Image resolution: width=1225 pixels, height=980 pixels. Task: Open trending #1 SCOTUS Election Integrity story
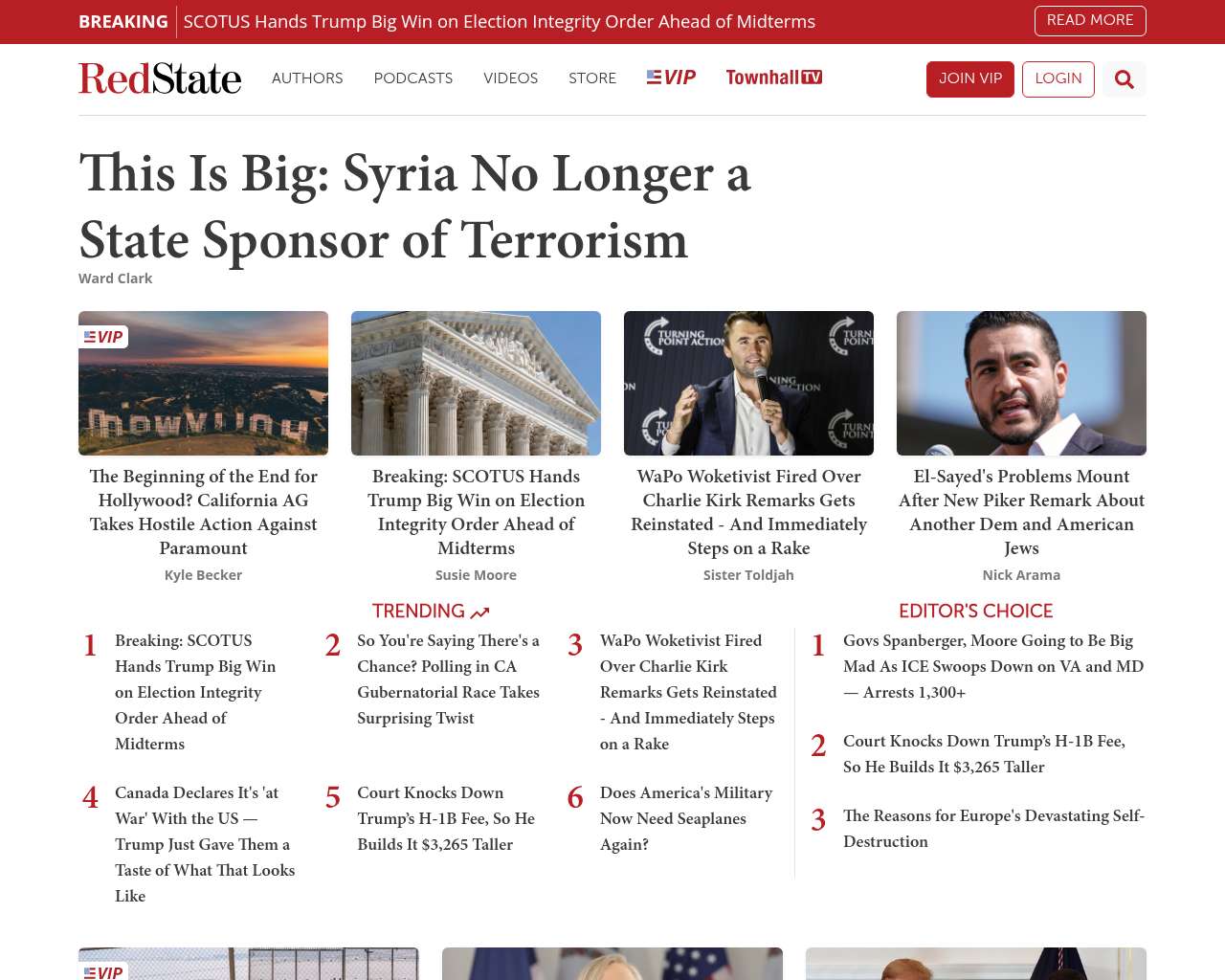tap(195, 692)
